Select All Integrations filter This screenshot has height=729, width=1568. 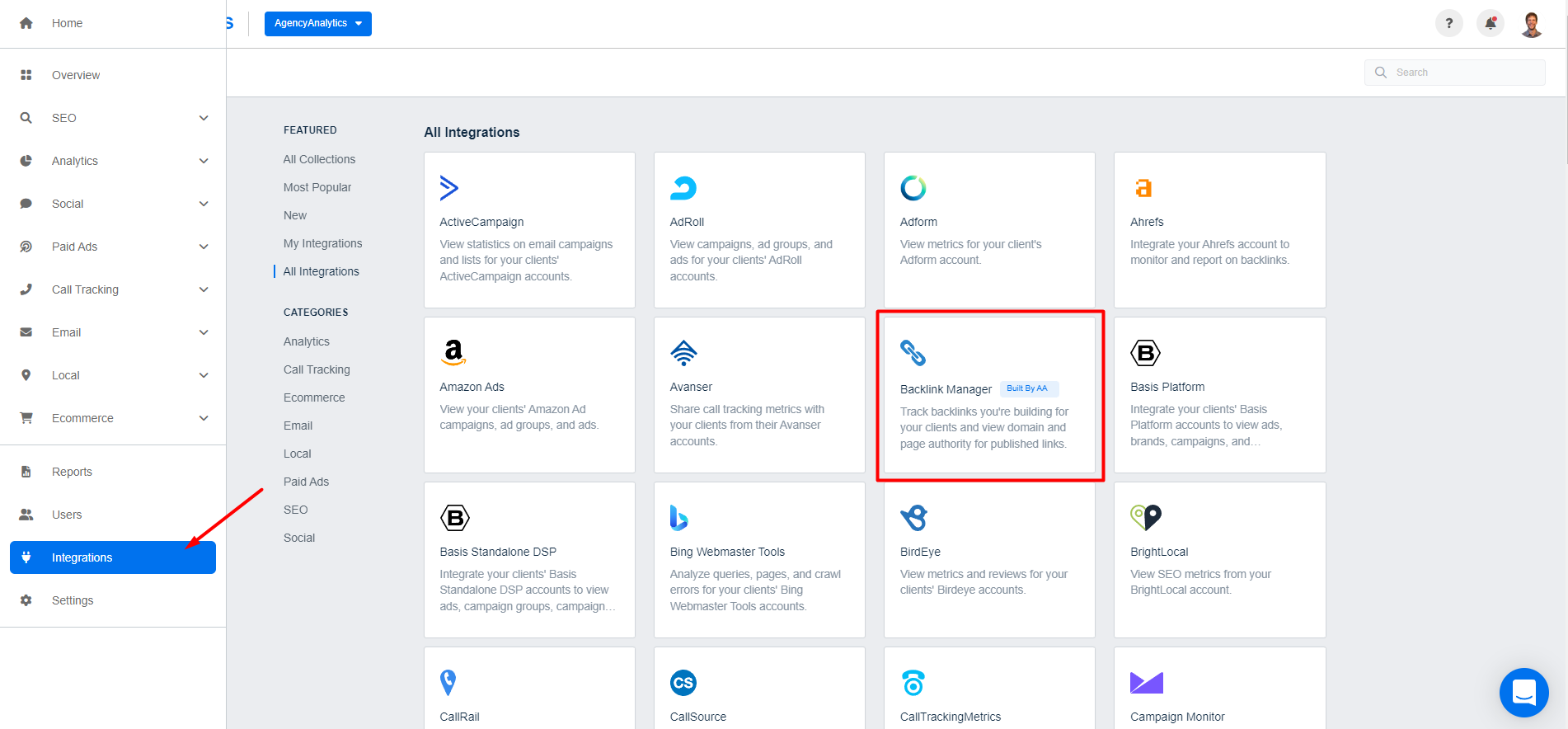(x=321, y=271)
